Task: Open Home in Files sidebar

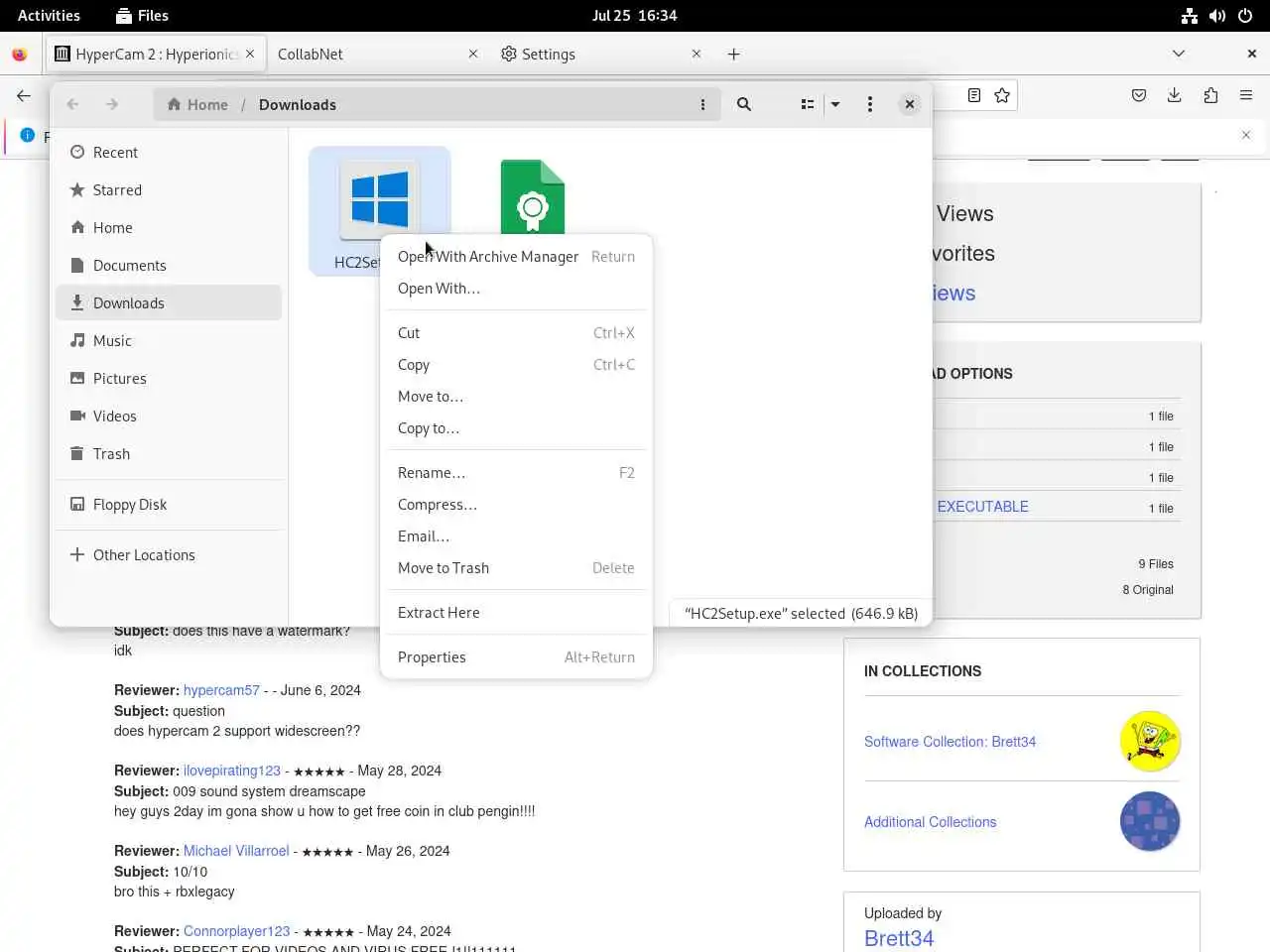Action: pyautogui.click(x=169, y=227)
